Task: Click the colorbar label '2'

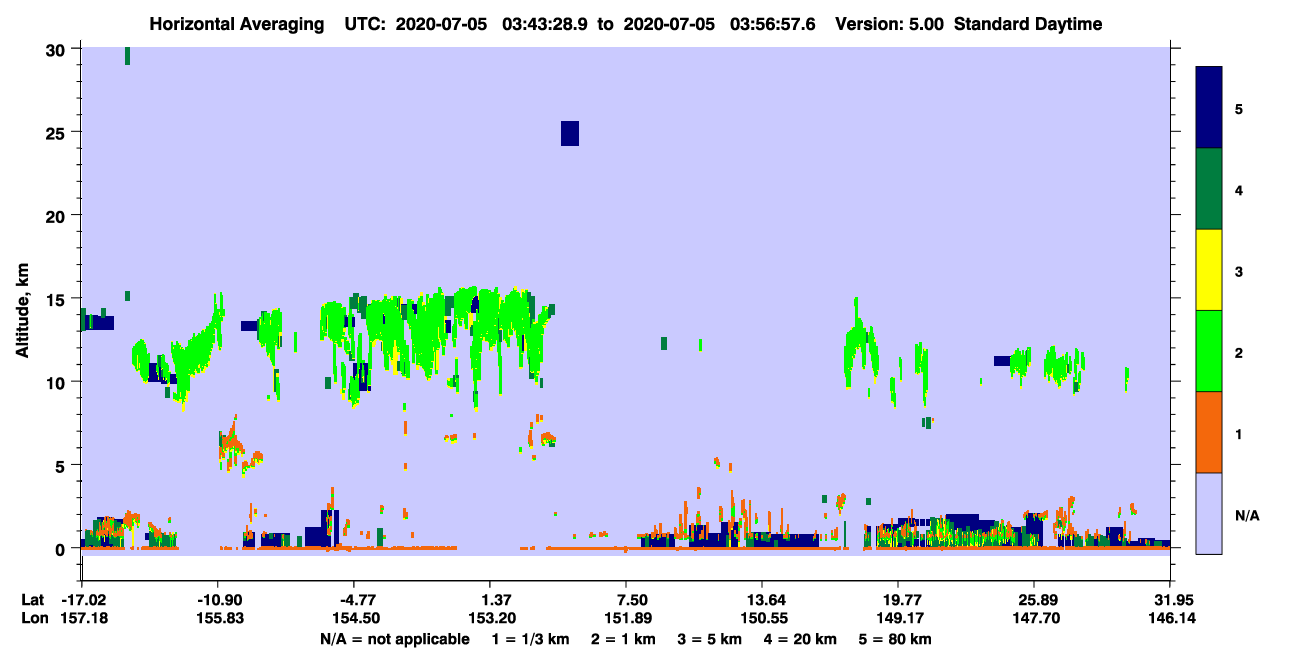Action: click(x=1239, y=353)
